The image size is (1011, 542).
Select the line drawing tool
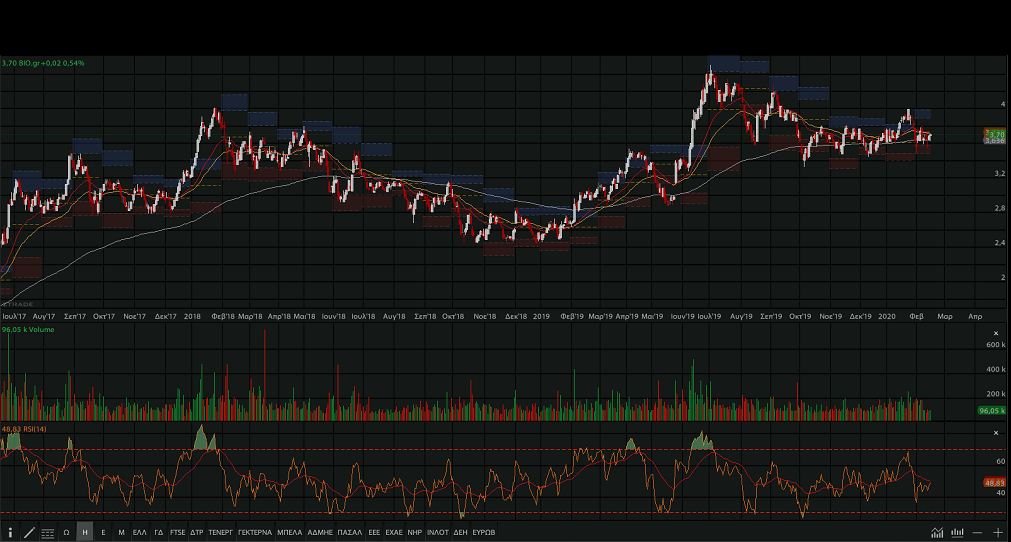29,533
